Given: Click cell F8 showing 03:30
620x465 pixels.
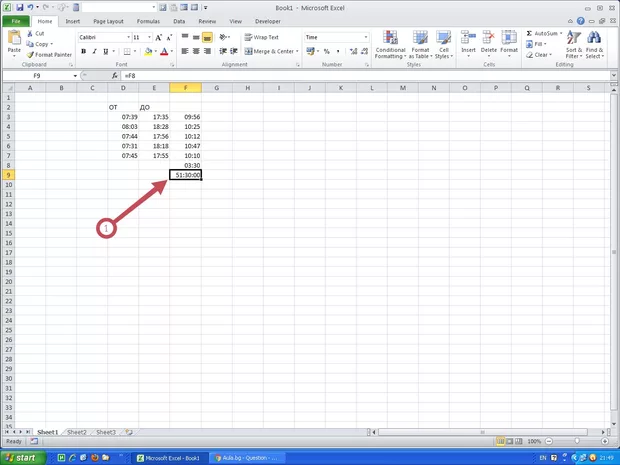Looking at the screenshot, I should point(185,165).
